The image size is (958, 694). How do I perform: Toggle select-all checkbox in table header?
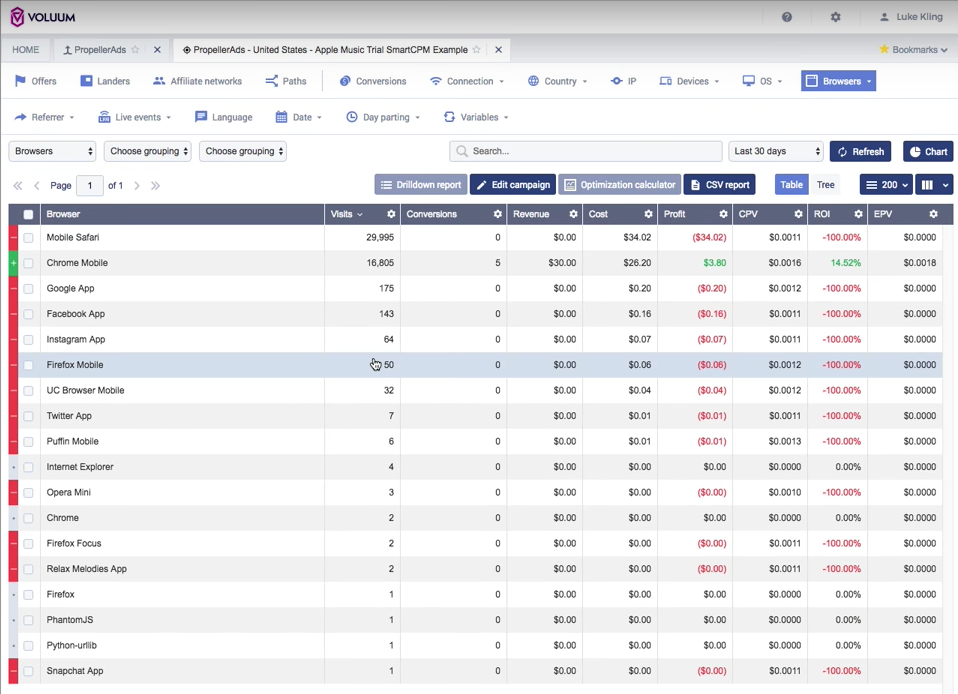click(28, 214)
